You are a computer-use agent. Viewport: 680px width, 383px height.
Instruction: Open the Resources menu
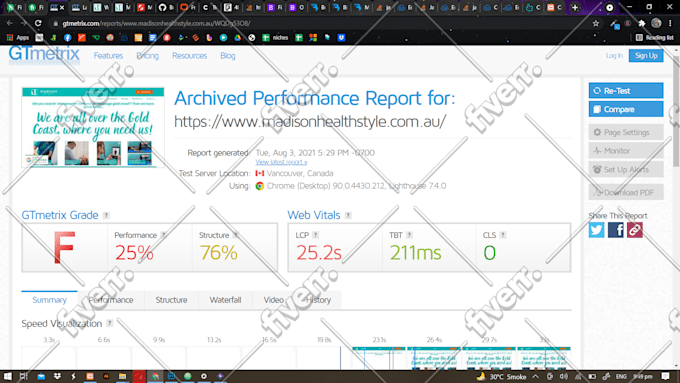click(x=189, y=56)
